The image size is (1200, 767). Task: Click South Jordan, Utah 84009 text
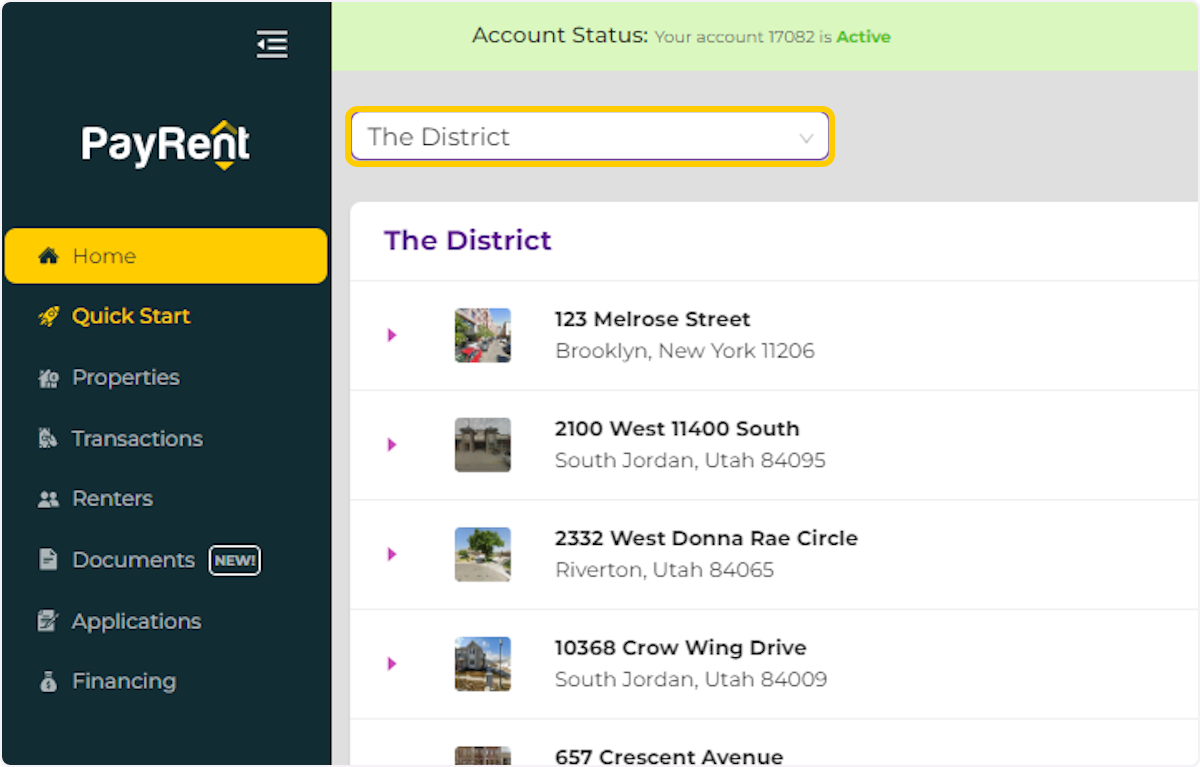[691, 680]
